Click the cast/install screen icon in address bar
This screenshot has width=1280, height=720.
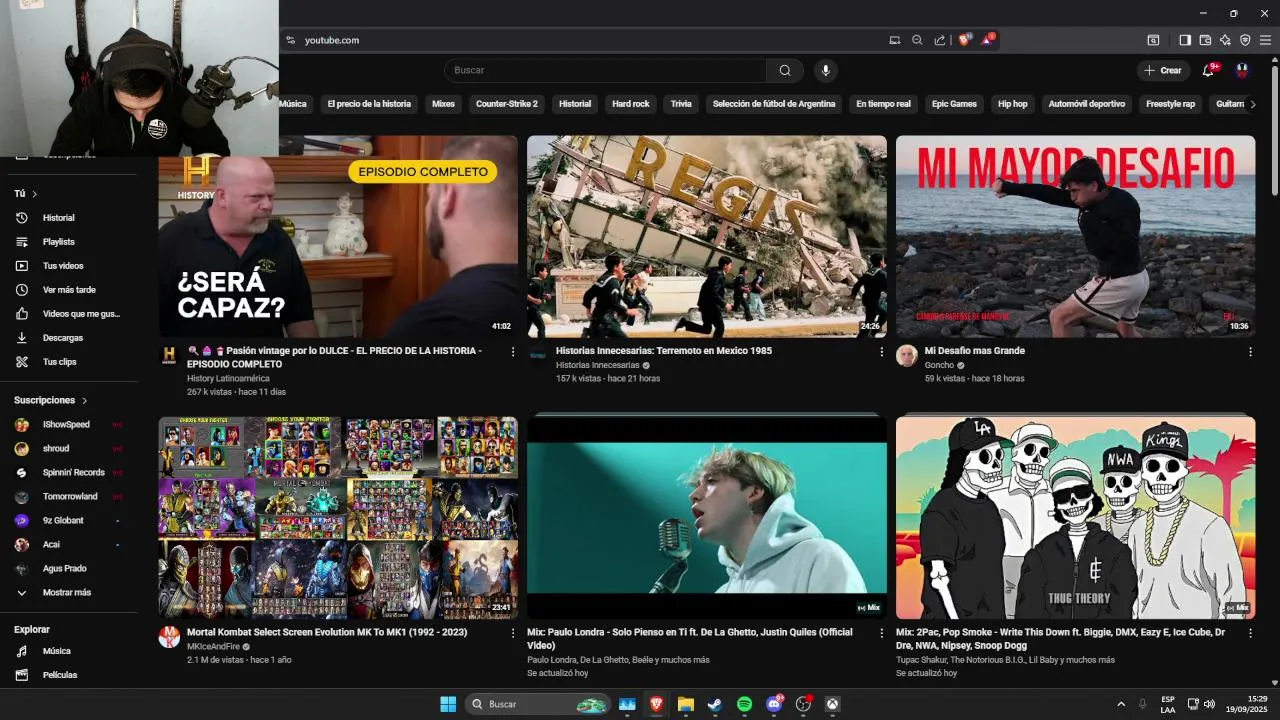894,40
